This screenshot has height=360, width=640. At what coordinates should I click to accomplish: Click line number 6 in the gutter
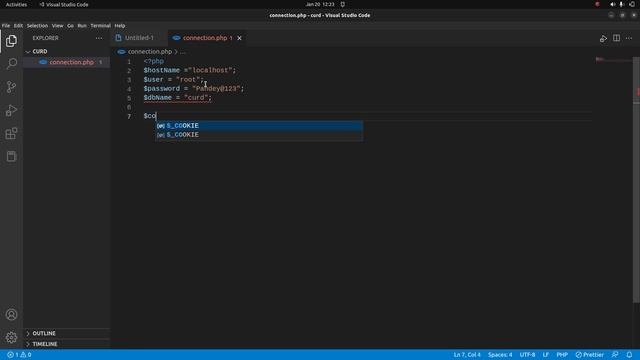pyautogui.click(x=129, y=107)
